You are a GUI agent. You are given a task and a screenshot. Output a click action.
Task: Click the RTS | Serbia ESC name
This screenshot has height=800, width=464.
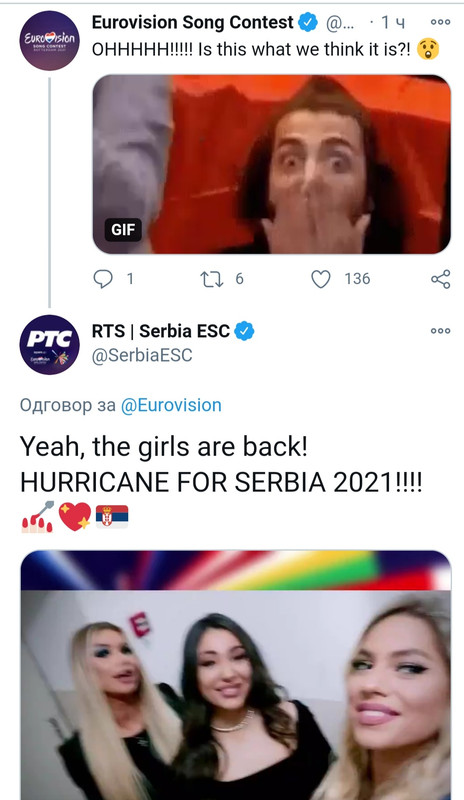coord(161,331)
